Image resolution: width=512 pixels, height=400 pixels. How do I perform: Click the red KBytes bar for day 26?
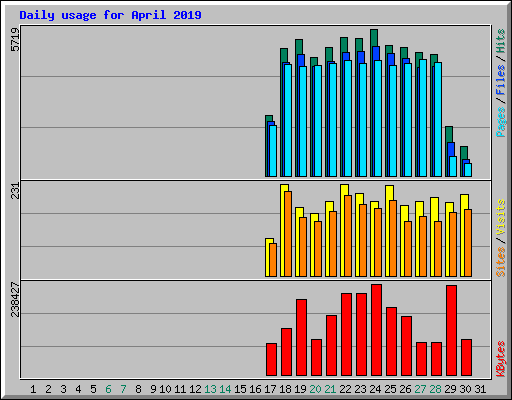coord(406,346)
